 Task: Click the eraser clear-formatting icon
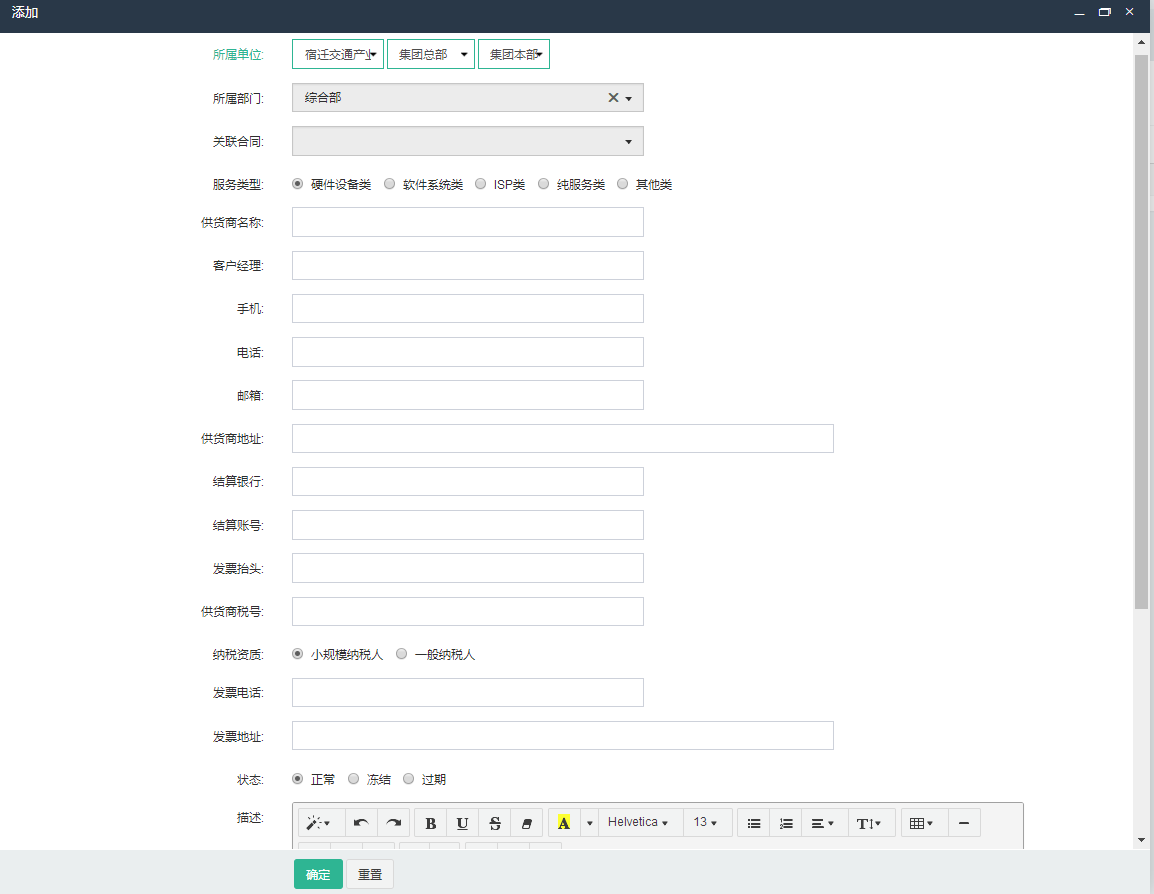coord(527,823)
